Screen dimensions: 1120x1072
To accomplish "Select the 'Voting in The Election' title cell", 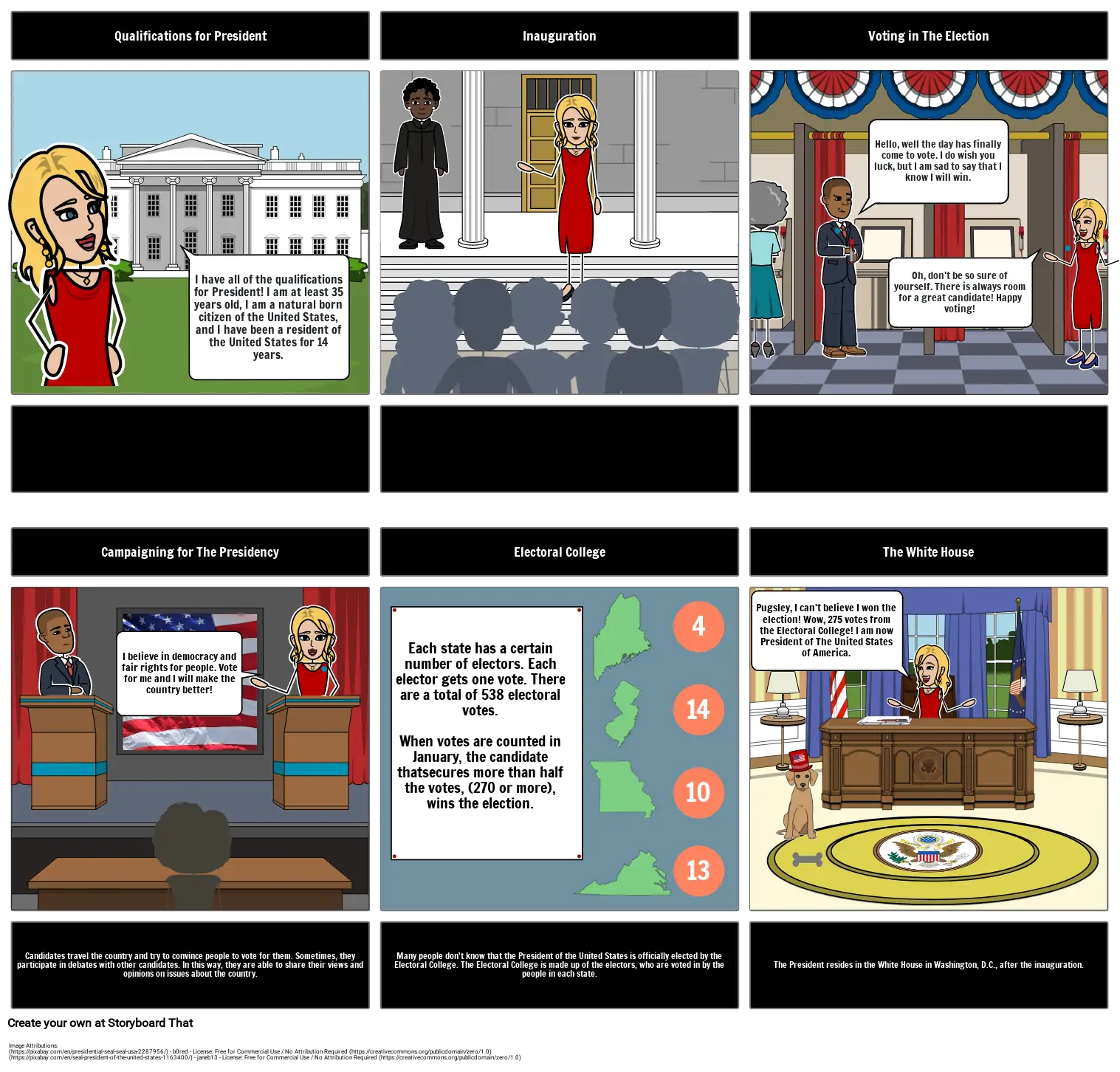I will click(x=929, y=36).
